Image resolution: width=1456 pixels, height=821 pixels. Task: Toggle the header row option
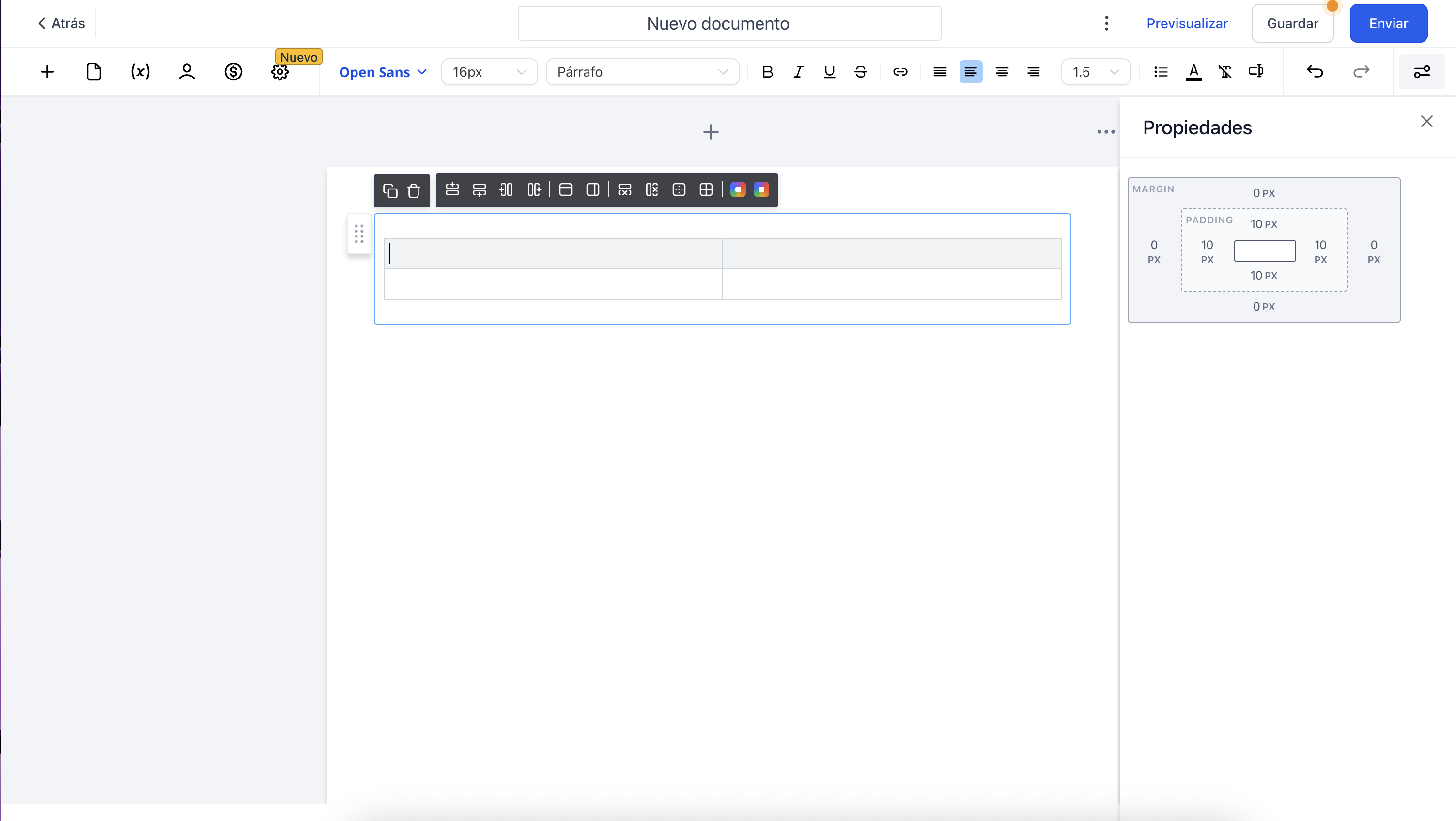coord(565,189)
